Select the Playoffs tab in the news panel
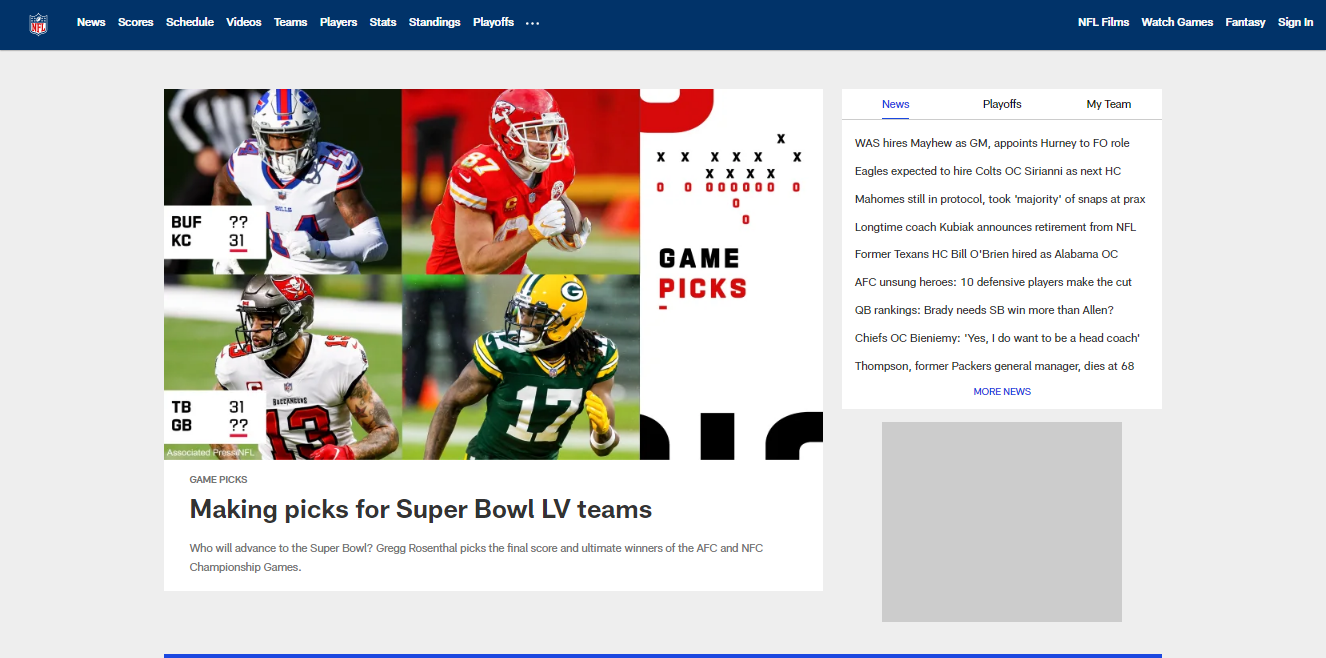This screenshot has height=658, width=1326. point(1002,104)
